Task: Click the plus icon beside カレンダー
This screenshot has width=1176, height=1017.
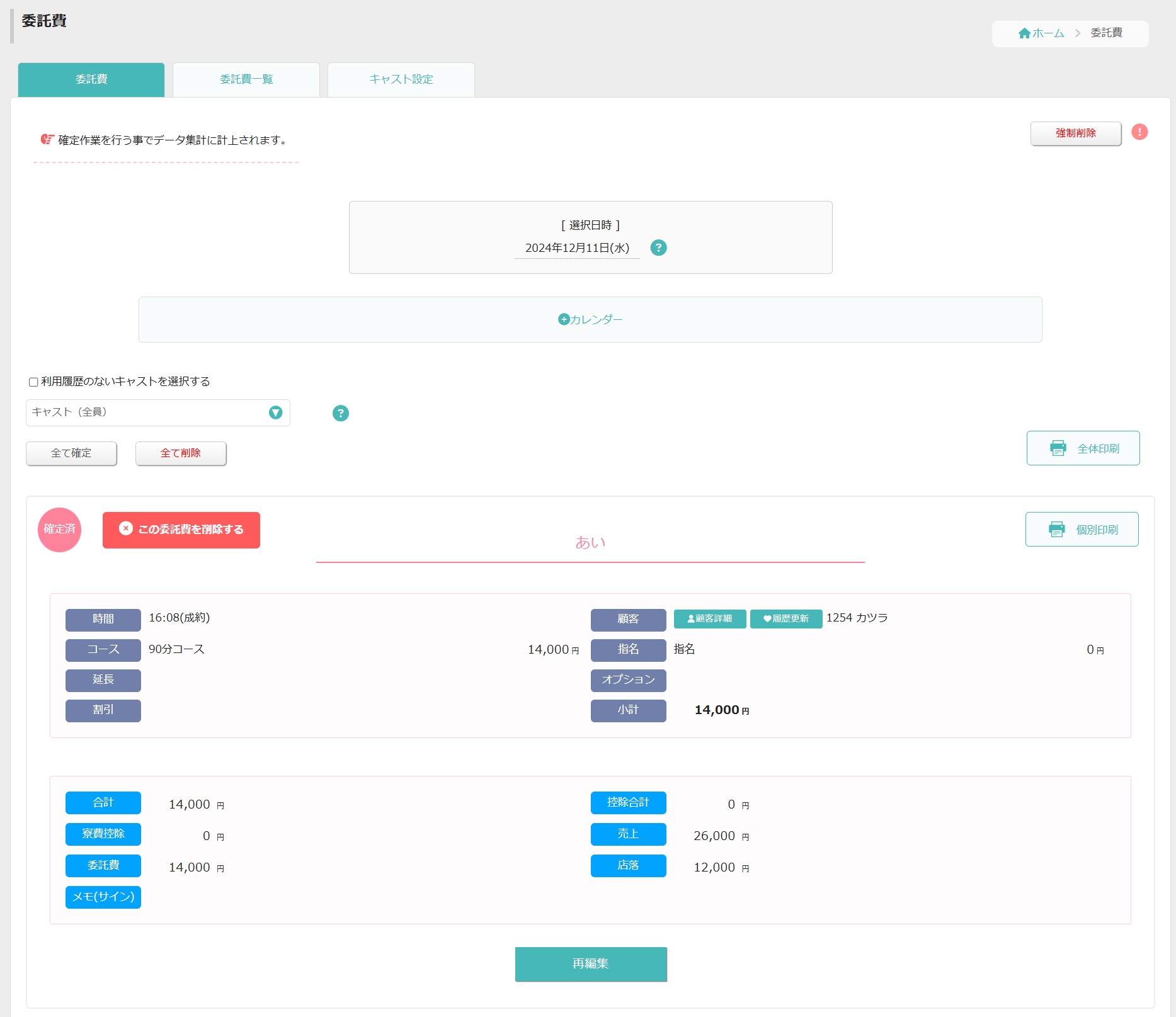Action: click(564, 320)
